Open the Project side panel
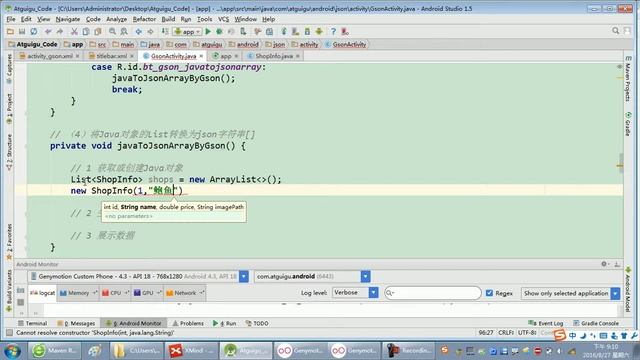This screenshot has height=360, width=640. click(9, 109)
